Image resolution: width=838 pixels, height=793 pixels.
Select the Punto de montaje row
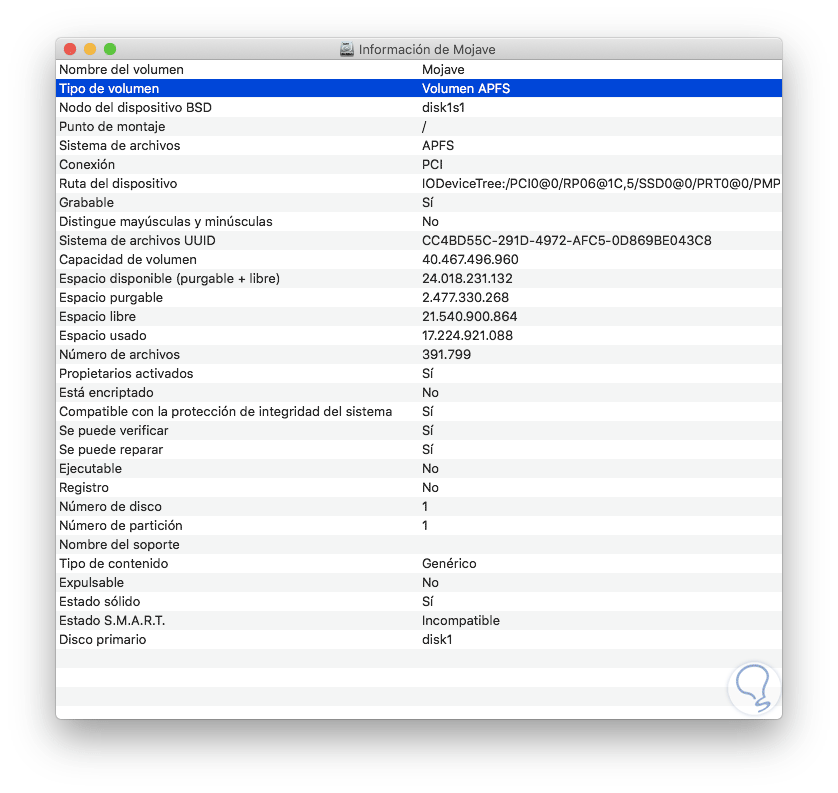[x=112, y=127]
